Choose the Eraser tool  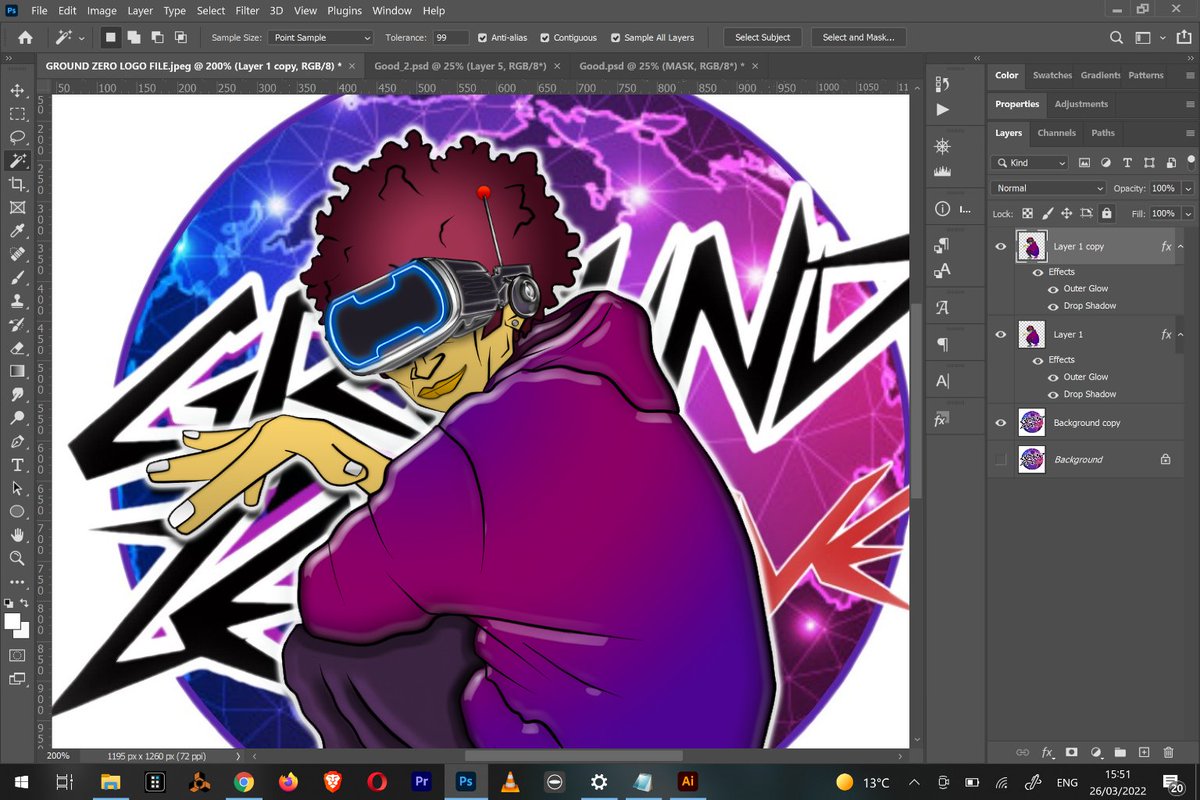17,348
